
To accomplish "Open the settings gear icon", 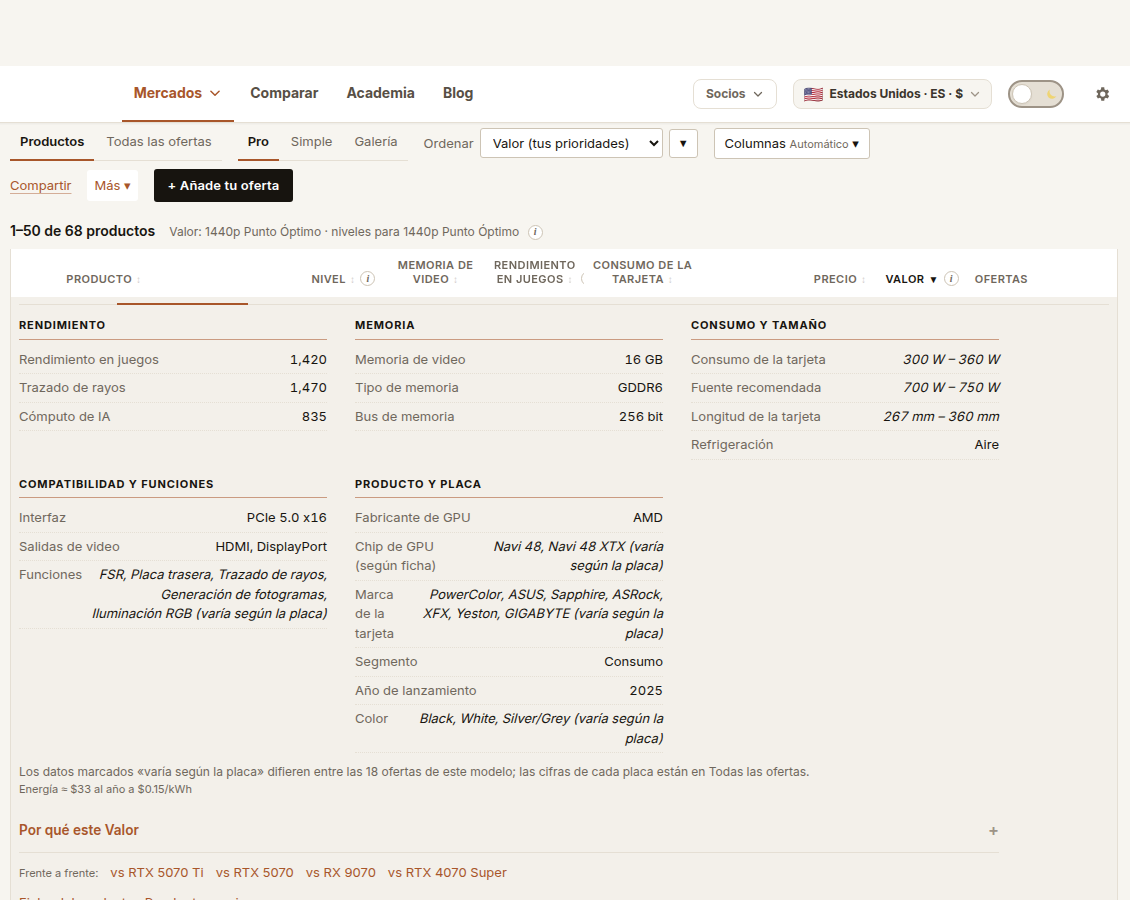I will tap(1102, 94).
